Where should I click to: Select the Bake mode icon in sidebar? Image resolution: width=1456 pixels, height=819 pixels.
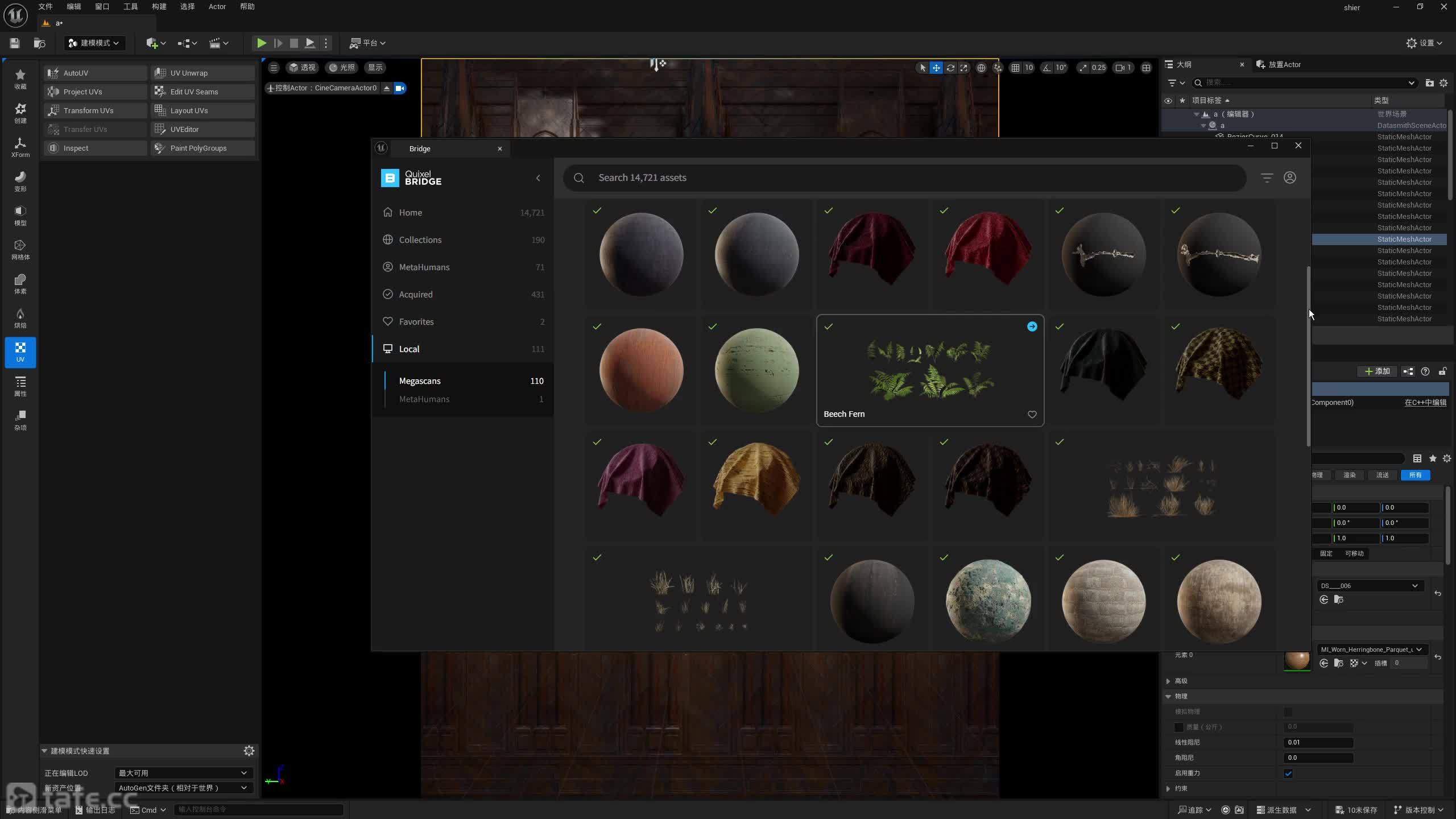20,318
